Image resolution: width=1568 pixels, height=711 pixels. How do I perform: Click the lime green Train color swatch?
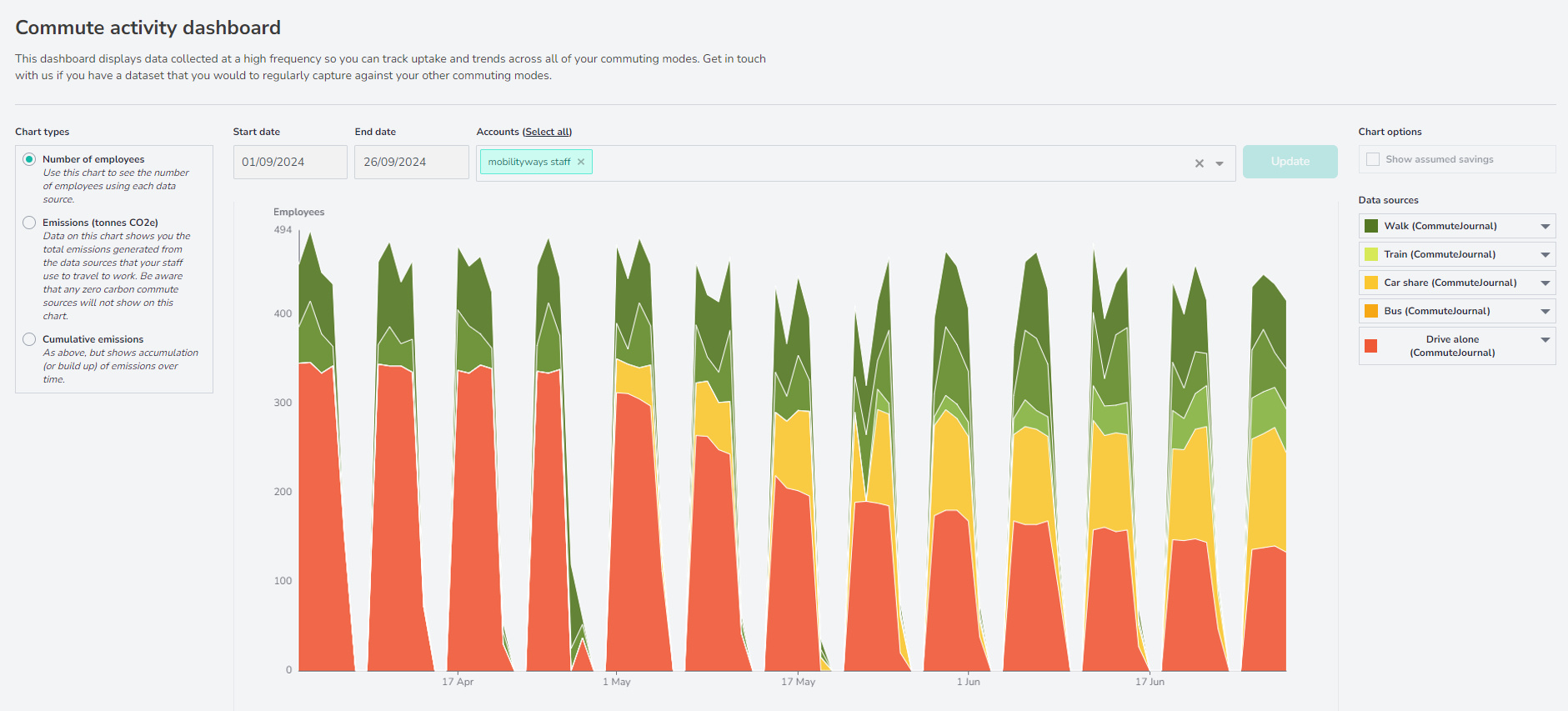pyautogui.click(x=1371, y=254)
